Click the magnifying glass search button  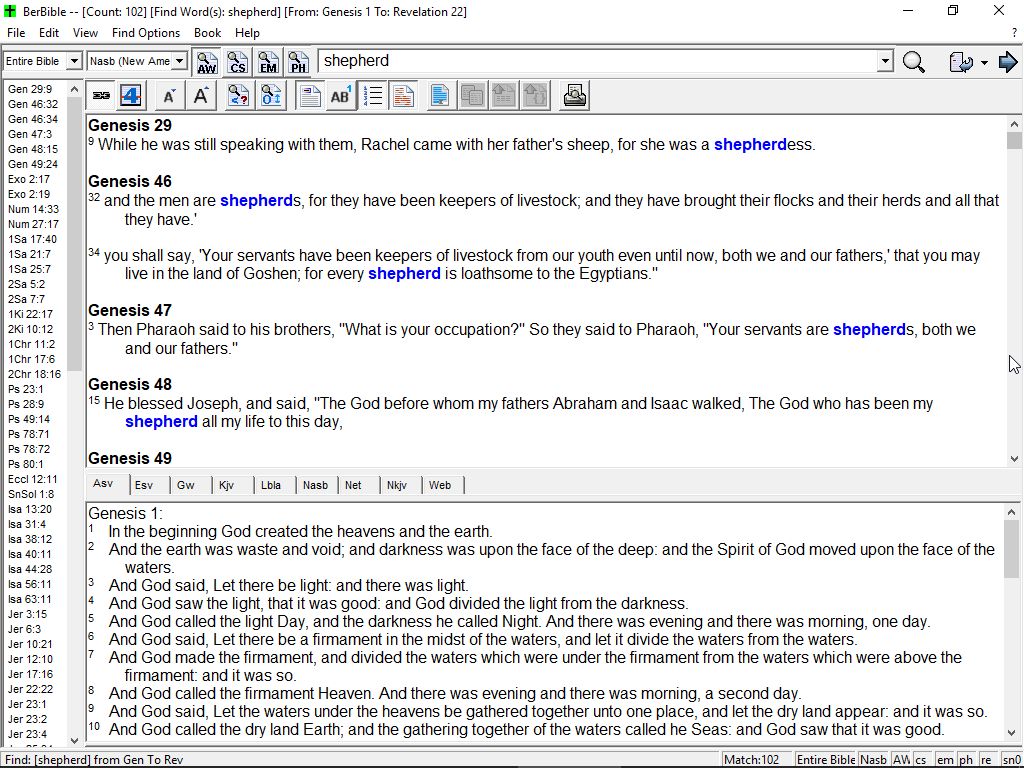tap(914, 61)
